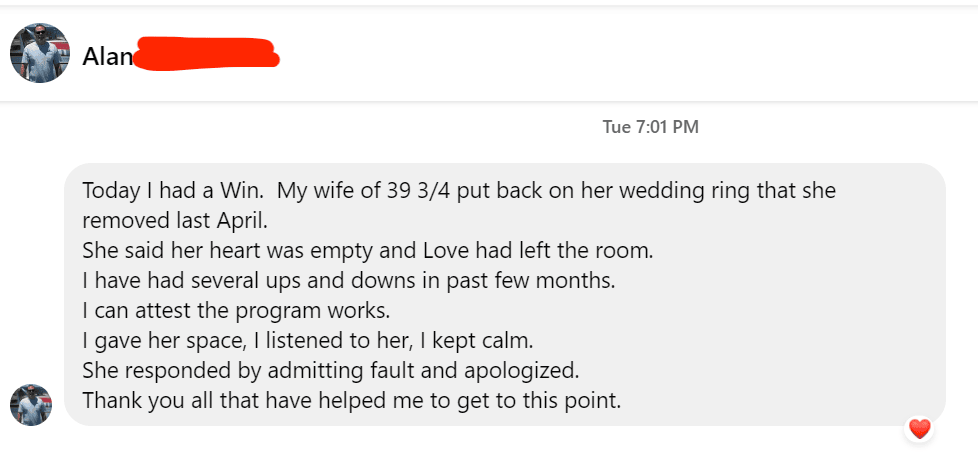978x456 pixels.
Task: Click the name Alan in the chat header
Action: (107, 57)
